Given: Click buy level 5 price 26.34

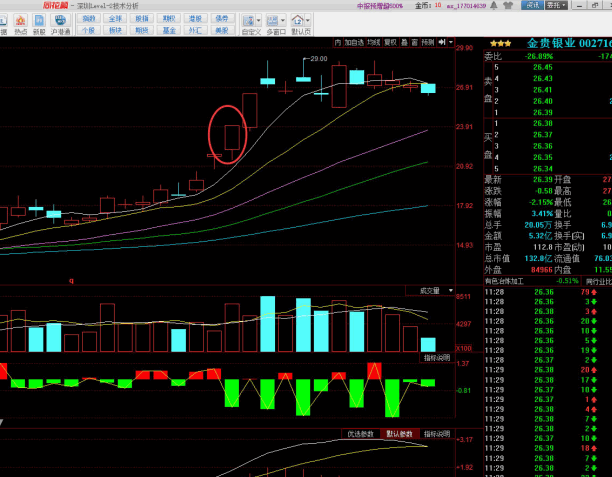Looking at the screenshot, I should tap(543, 169).
